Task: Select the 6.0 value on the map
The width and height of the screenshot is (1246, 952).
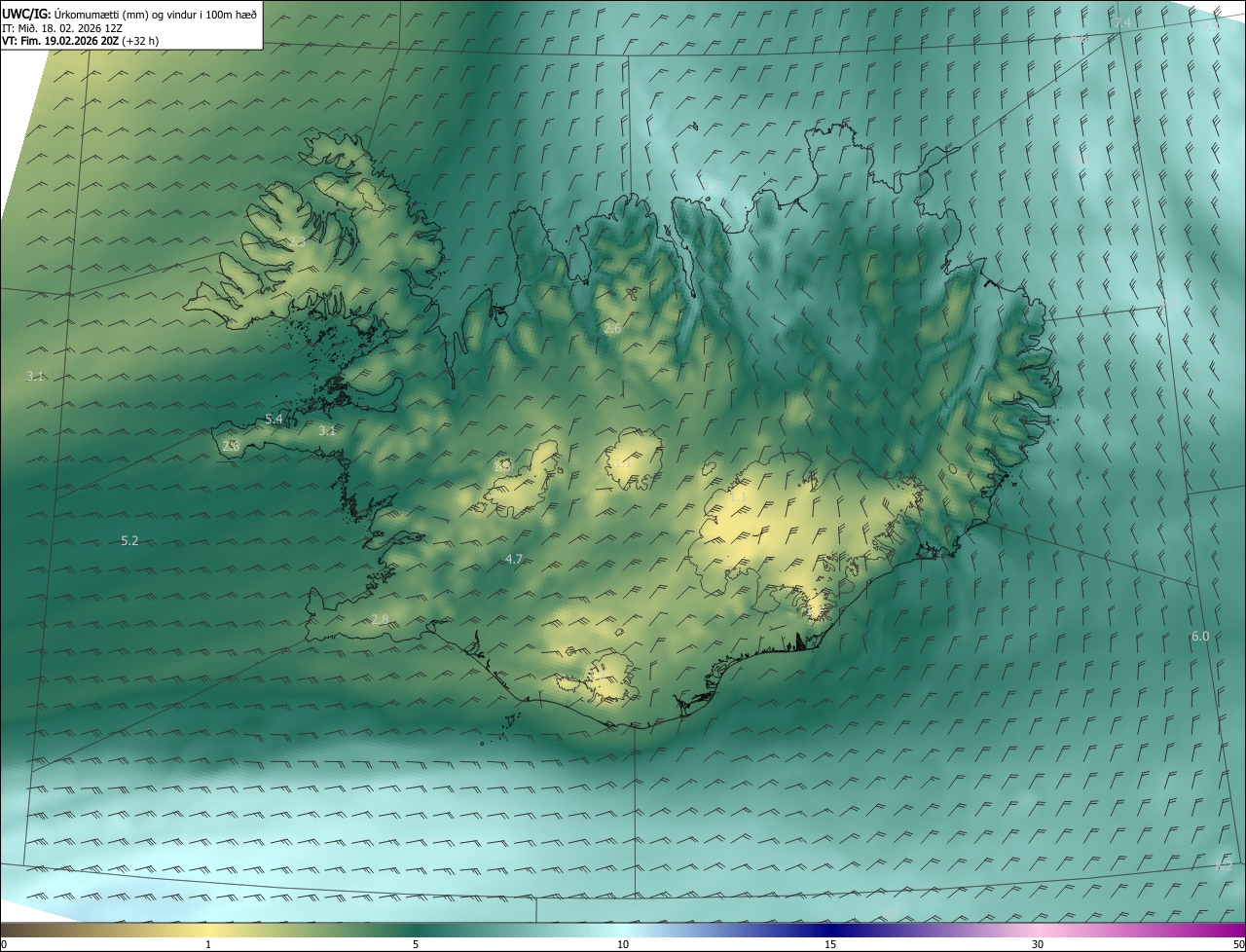Action: point(1200,637)
